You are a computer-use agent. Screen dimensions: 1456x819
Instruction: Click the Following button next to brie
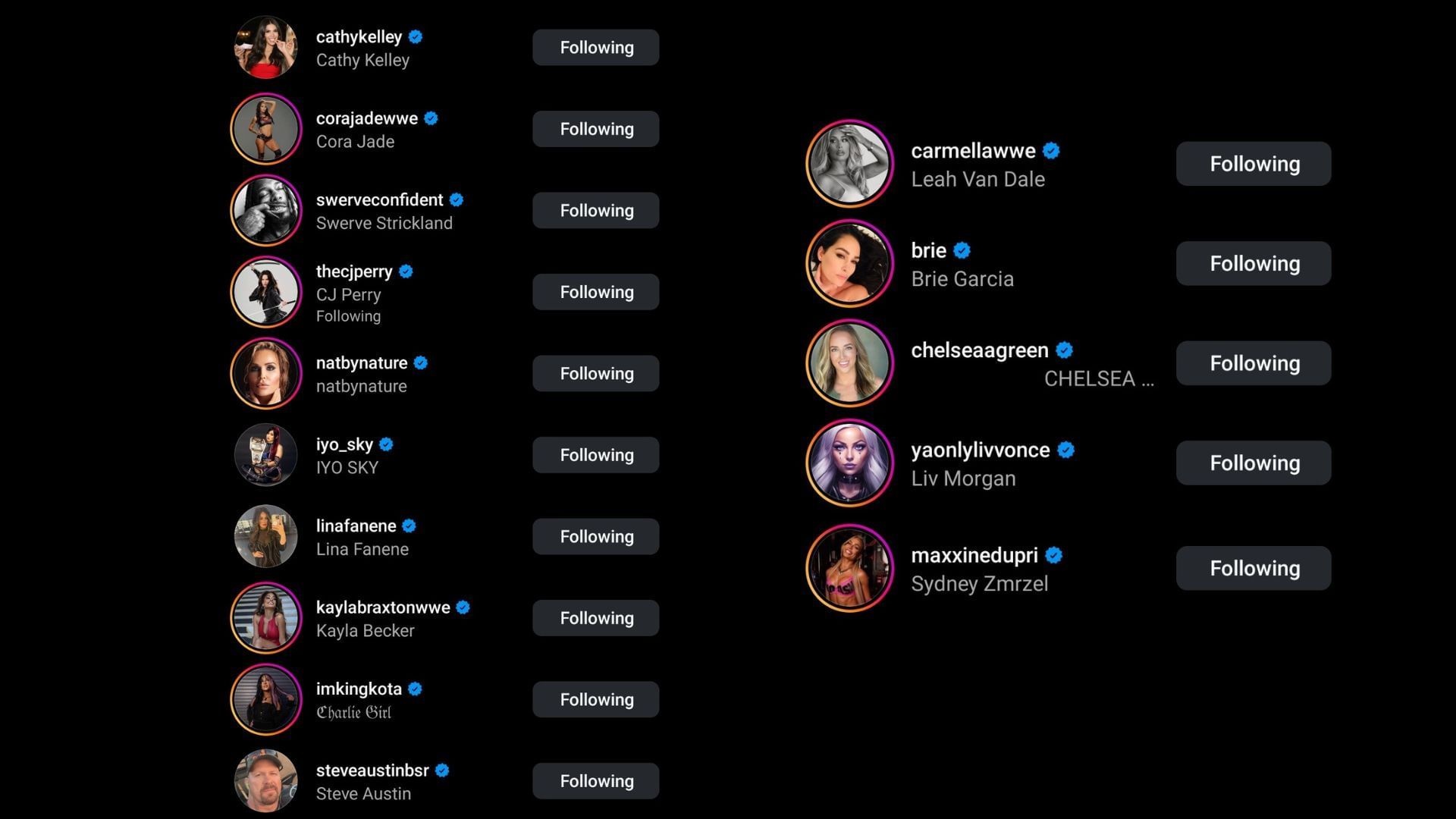(x=1254, y=264)
